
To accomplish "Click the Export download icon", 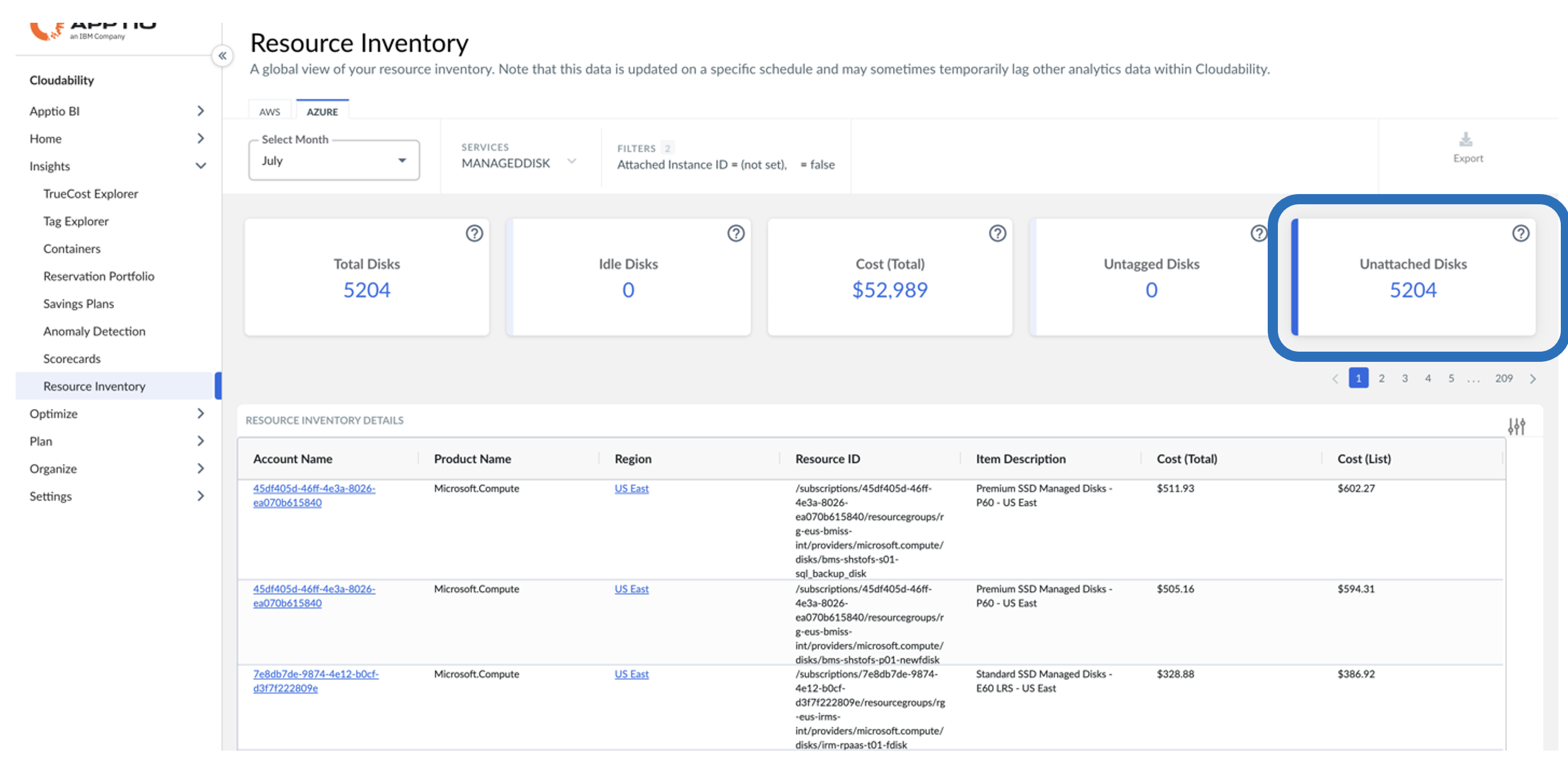I will (x=1466, y=140).
